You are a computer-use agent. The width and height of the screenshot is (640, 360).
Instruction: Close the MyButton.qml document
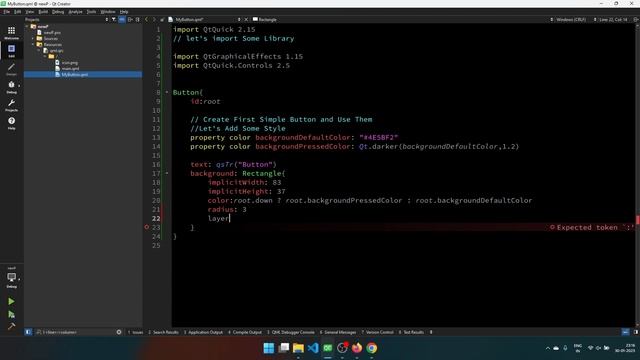(246, 19)
